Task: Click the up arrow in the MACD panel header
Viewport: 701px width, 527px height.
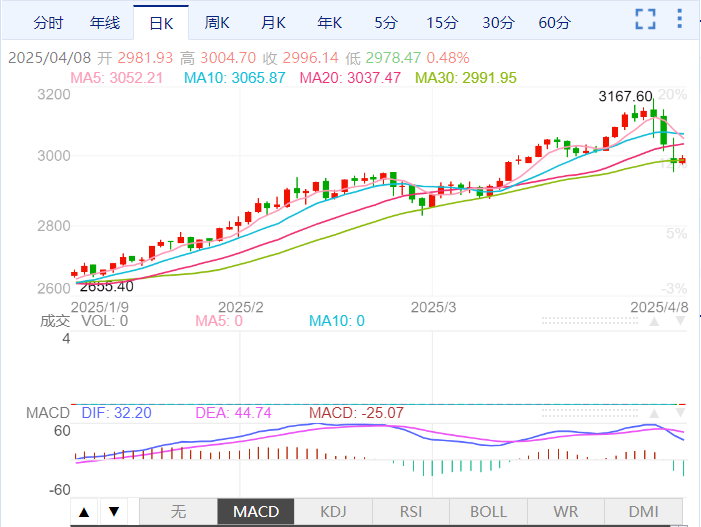Action: [x=655, y=413]
